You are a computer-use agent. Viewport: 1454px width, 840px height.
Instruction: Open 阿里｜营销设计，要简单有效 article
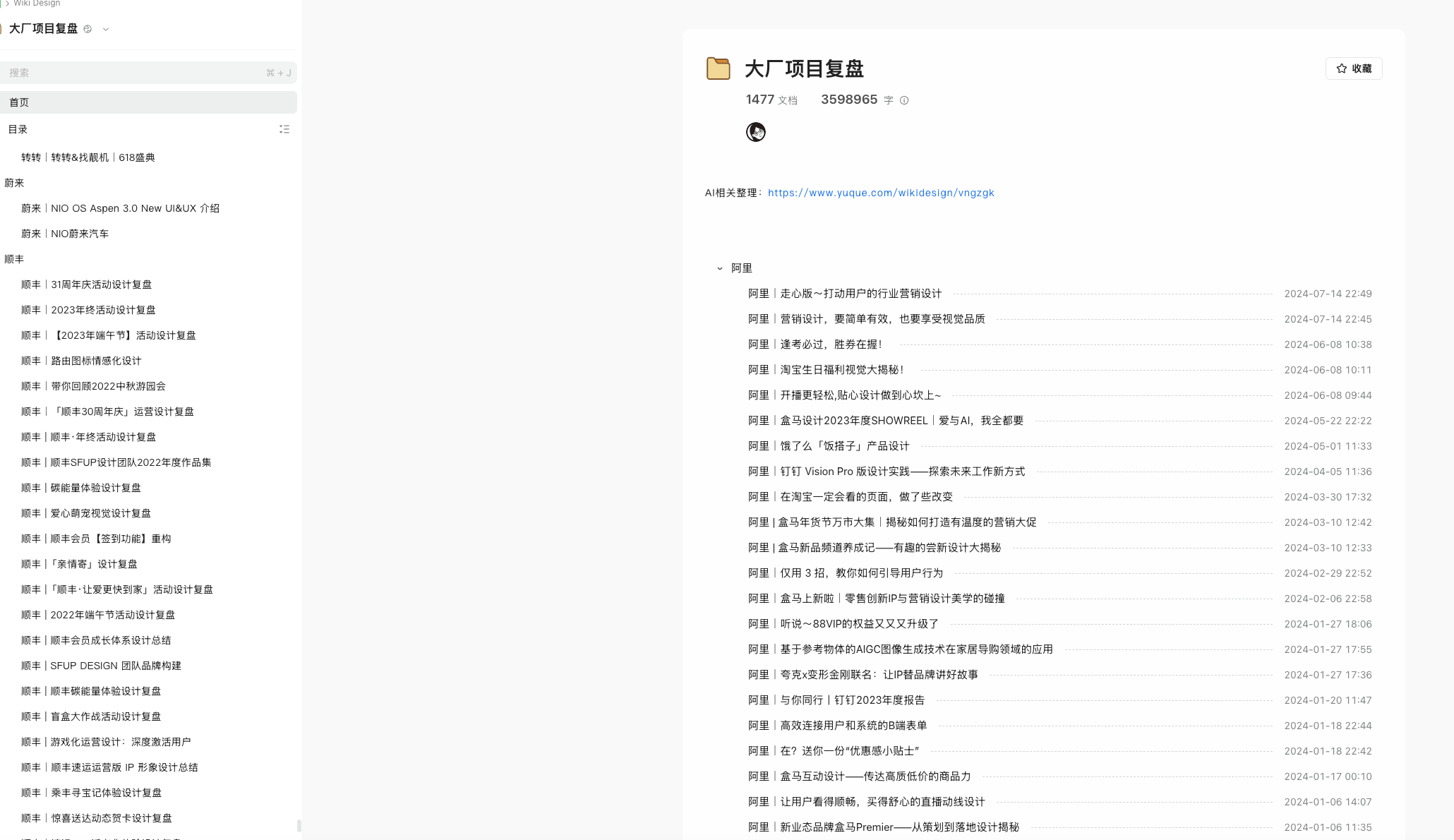[x=867, y=319]
